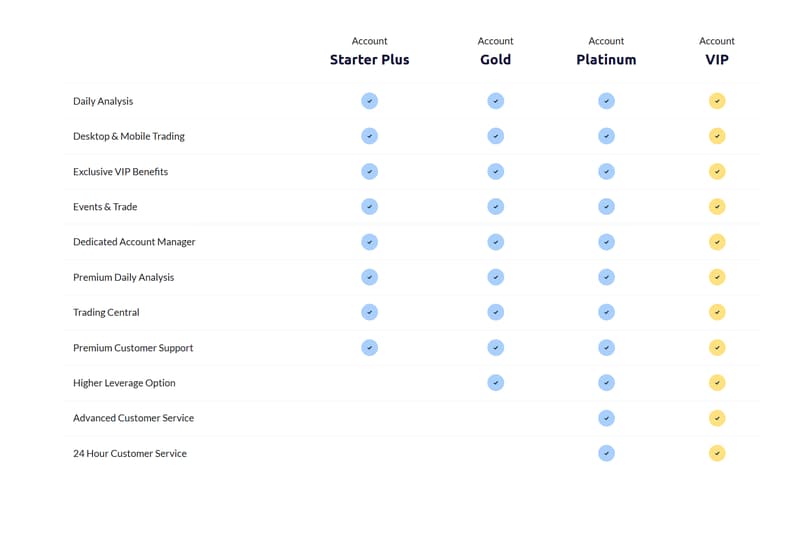800x556 pixels.
Task: Click Daily Analysis yellow checkmark under VIP
Action: [717, 101]
